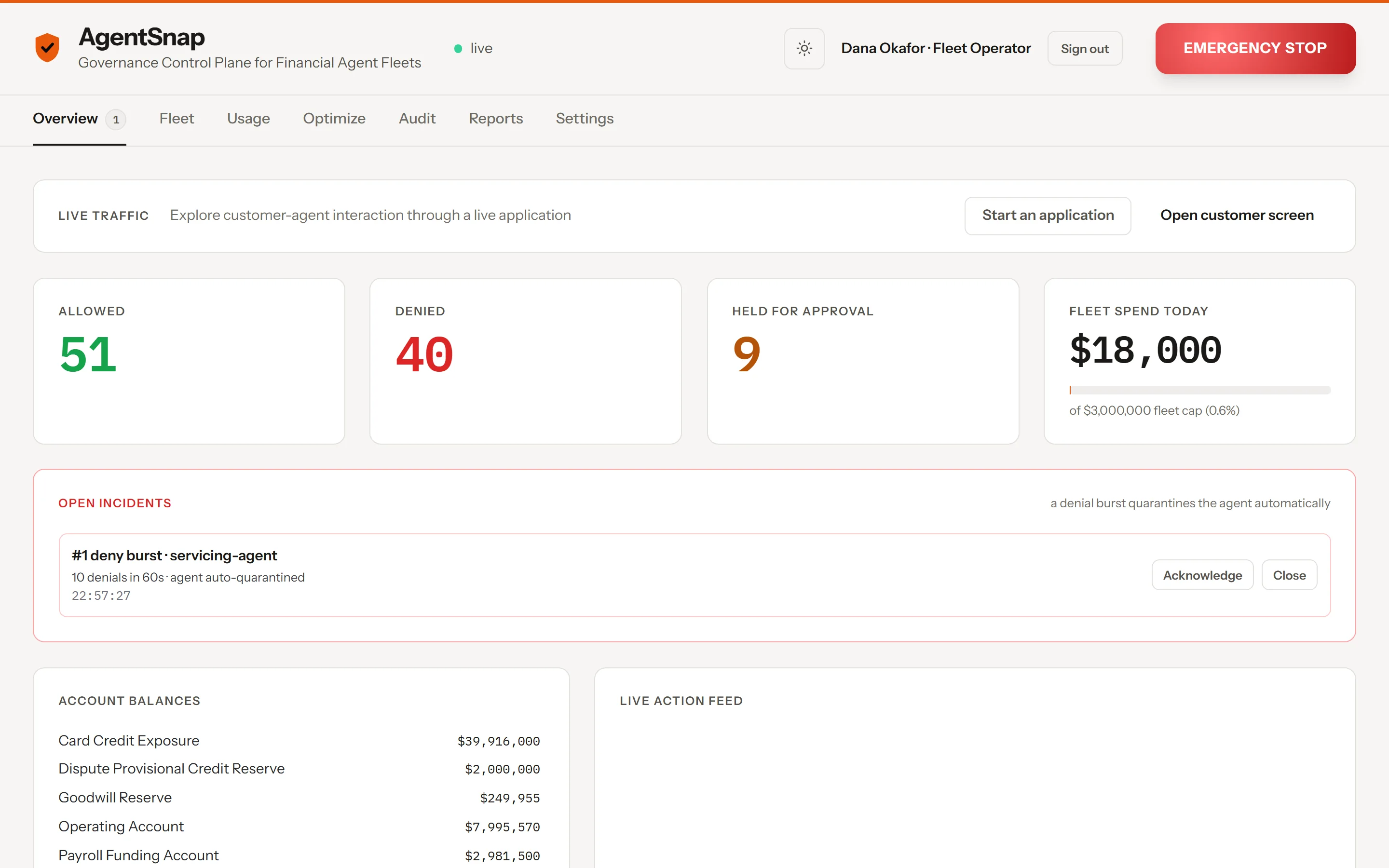
Task: Switch to the Usage tab
Action: (248, 118)
